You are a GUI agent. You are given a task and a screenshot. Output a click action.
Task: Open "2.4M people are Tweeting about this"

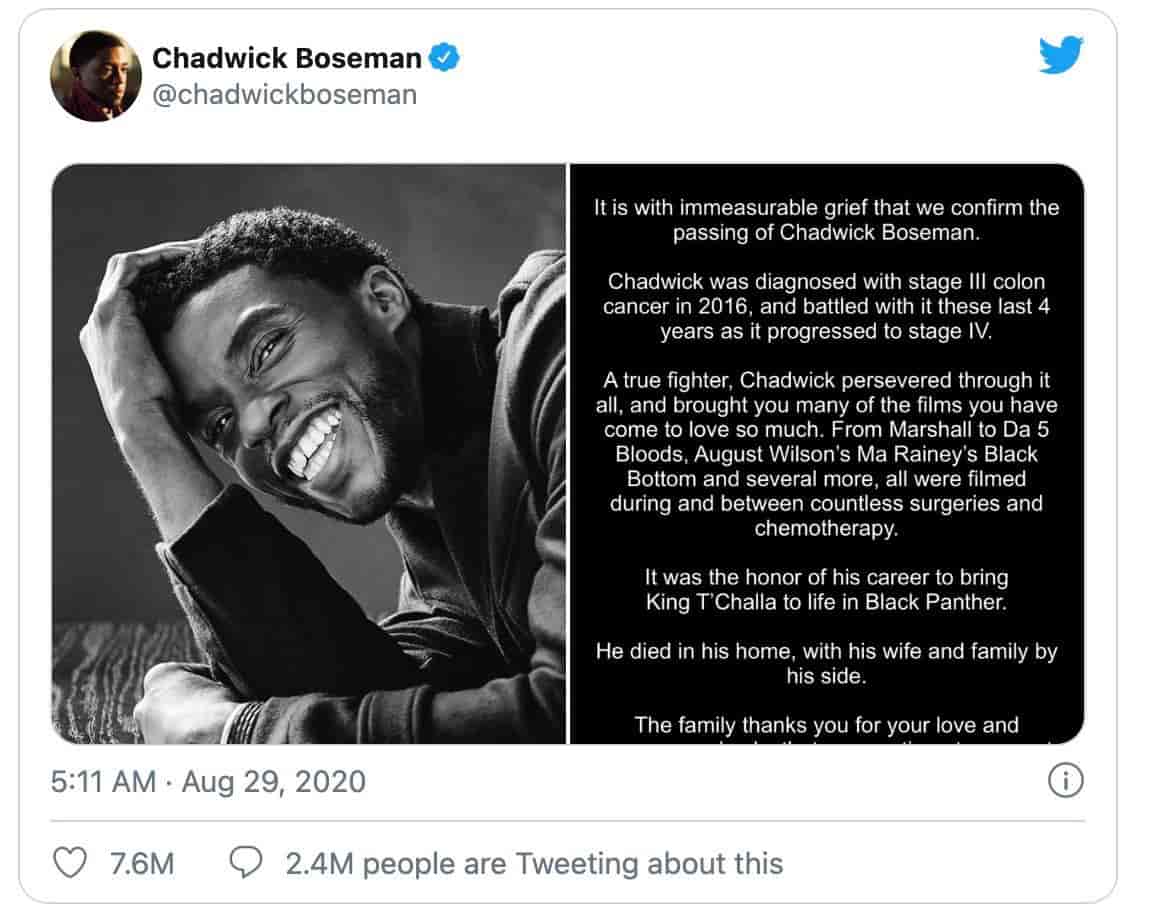click(x=534, y=863)
